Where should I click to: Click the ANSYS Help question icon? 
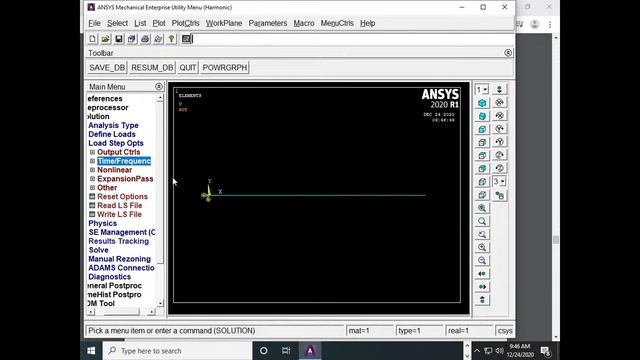[x=171, y=39]
